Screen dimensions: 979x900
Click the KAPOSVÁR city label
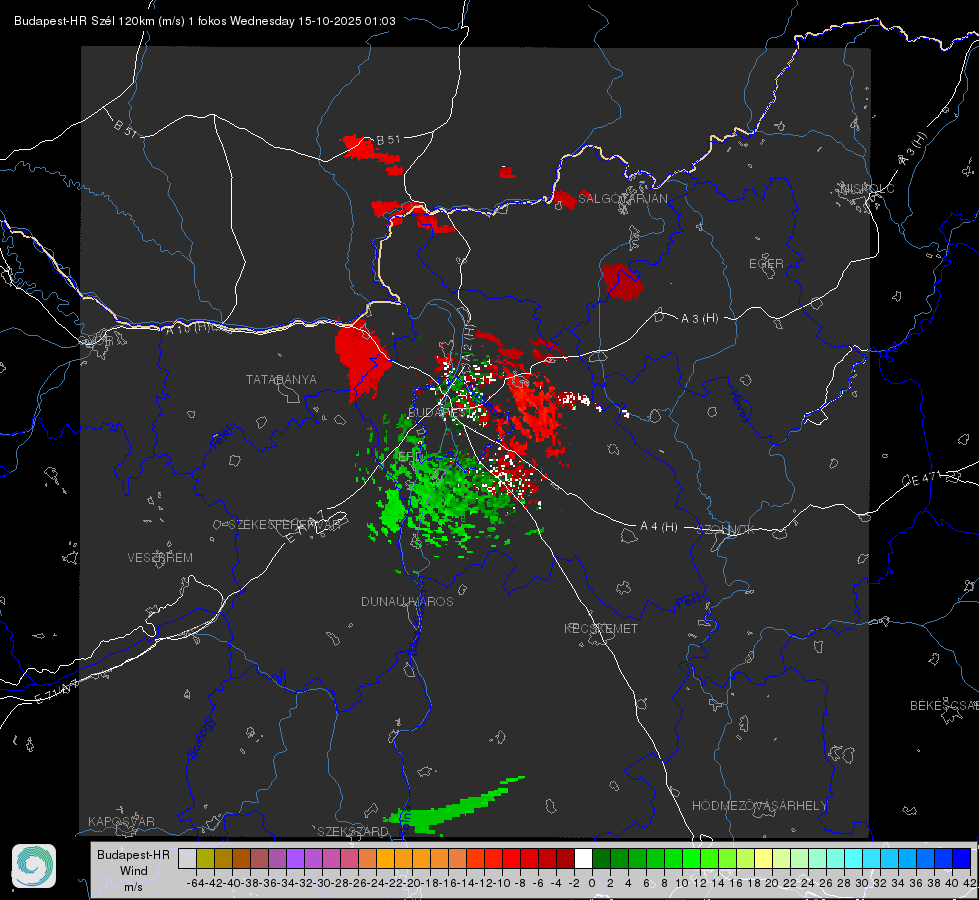click(x=121, y=821)
